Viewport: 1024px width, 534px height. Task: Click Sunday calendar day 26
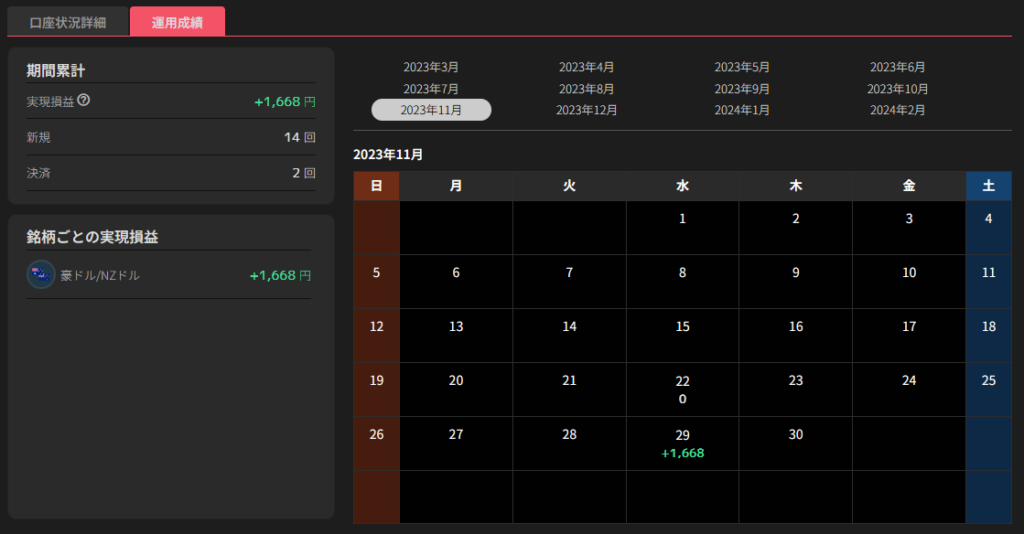click(376, 444)
